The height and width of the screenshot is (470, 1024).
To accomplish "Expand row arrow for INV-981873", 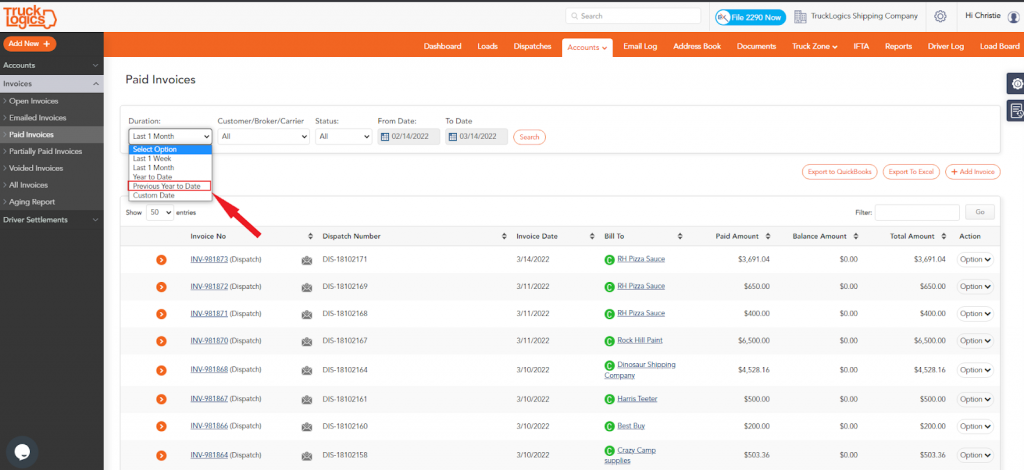I will coord(161,260).
